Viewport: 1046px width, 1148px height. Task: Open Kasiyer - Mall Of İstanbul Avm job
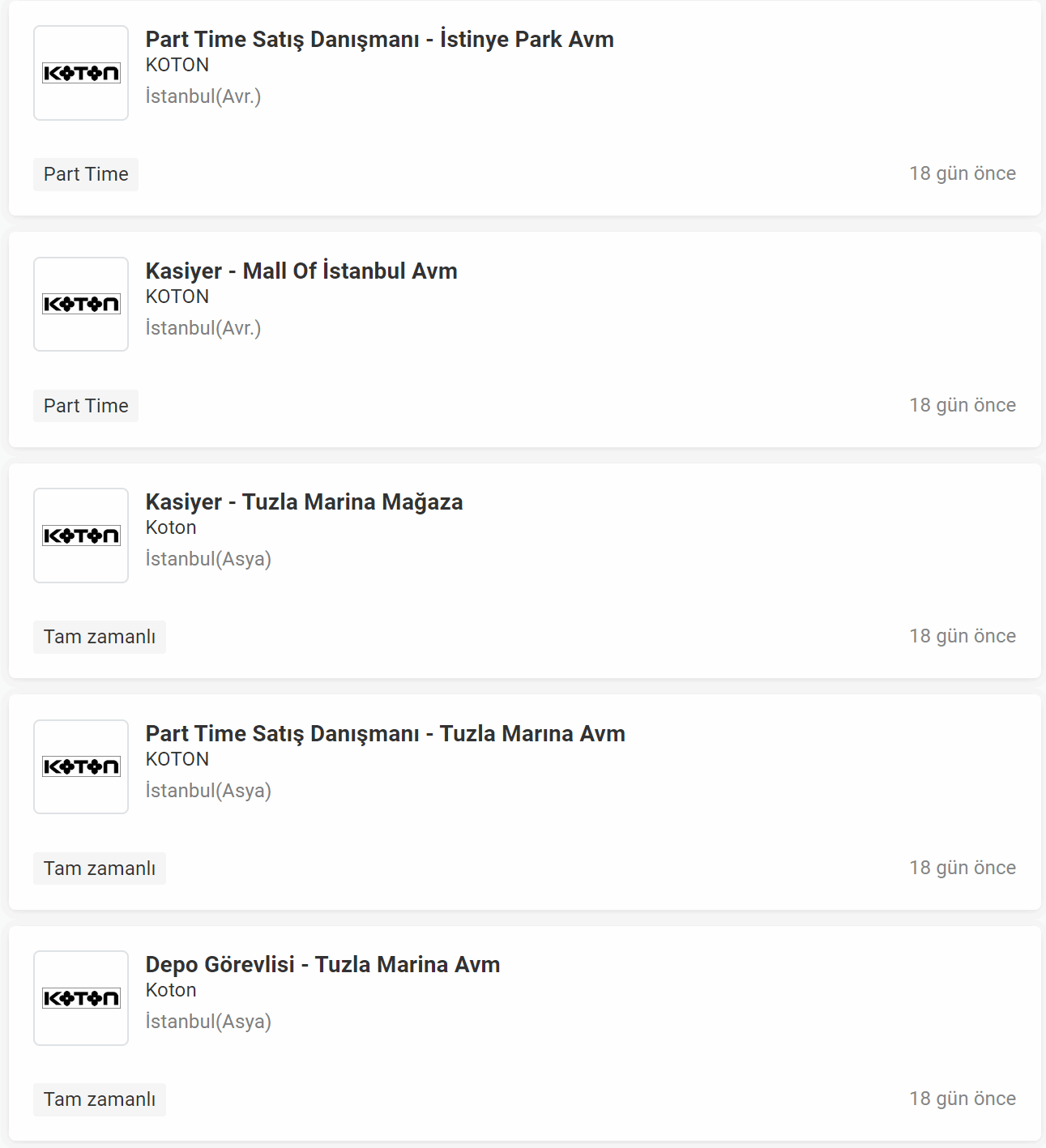point(301,271)
